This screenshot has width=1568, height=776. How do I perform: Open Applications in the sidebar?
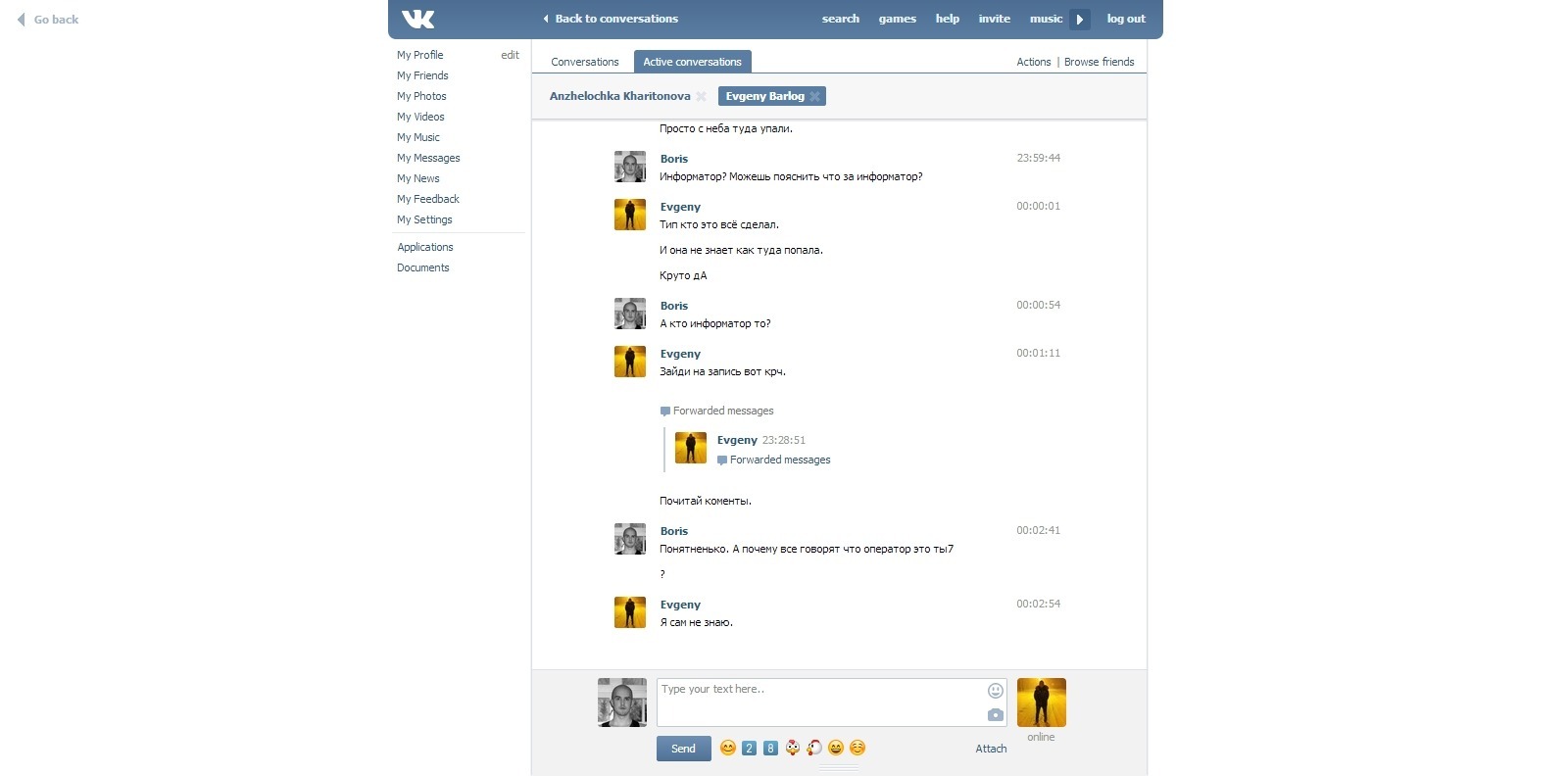425,247
